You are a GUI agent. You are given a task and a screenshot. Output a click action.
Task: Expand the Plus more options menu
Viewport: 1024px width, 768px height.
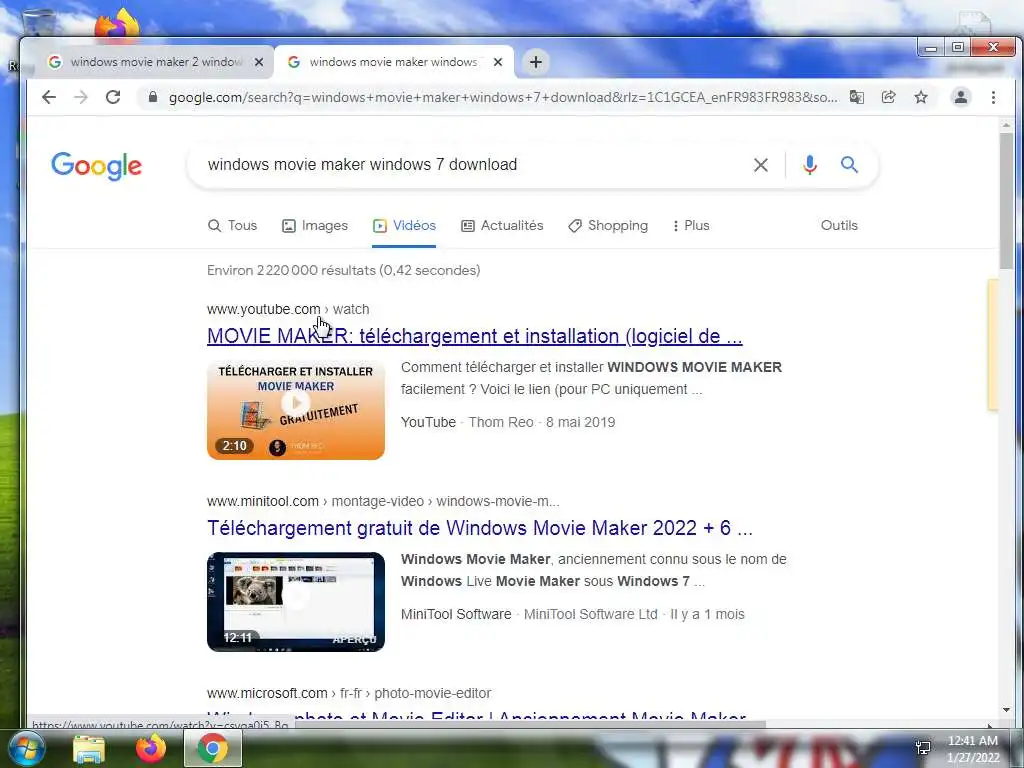coord(691,225)
